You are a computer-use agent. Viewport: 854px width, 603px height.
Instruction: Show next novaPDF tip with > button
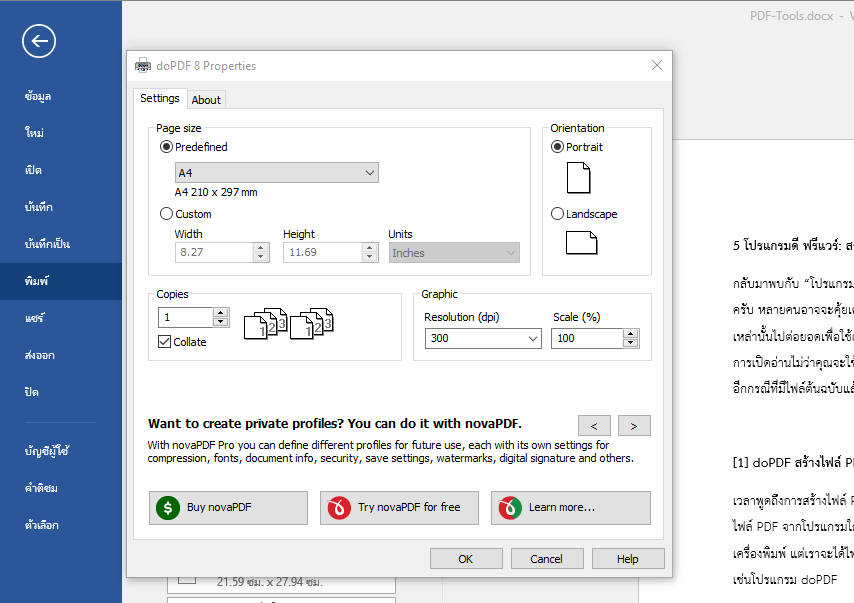[x=634, y=426]
